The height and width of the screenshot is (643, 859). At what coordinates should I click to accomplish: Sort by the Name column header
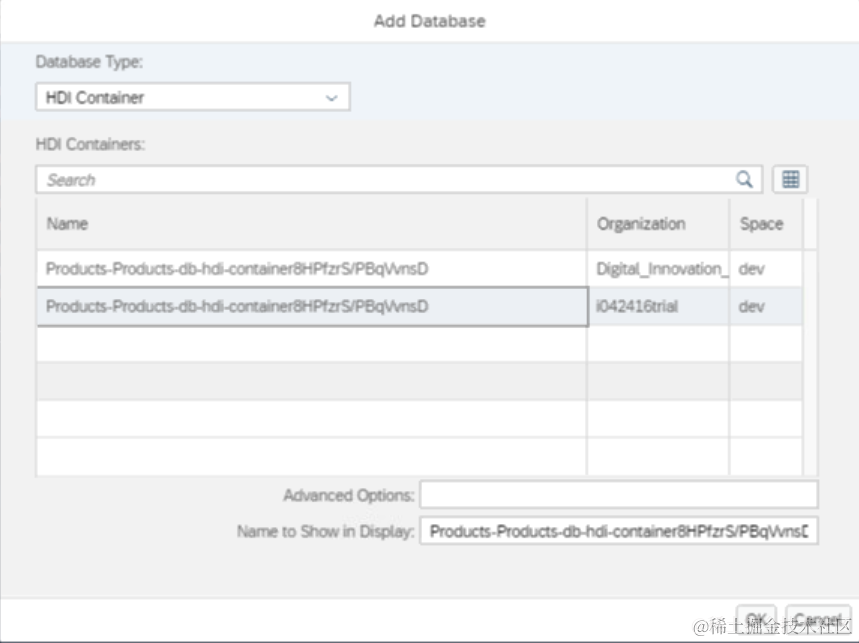coord(311,224)
